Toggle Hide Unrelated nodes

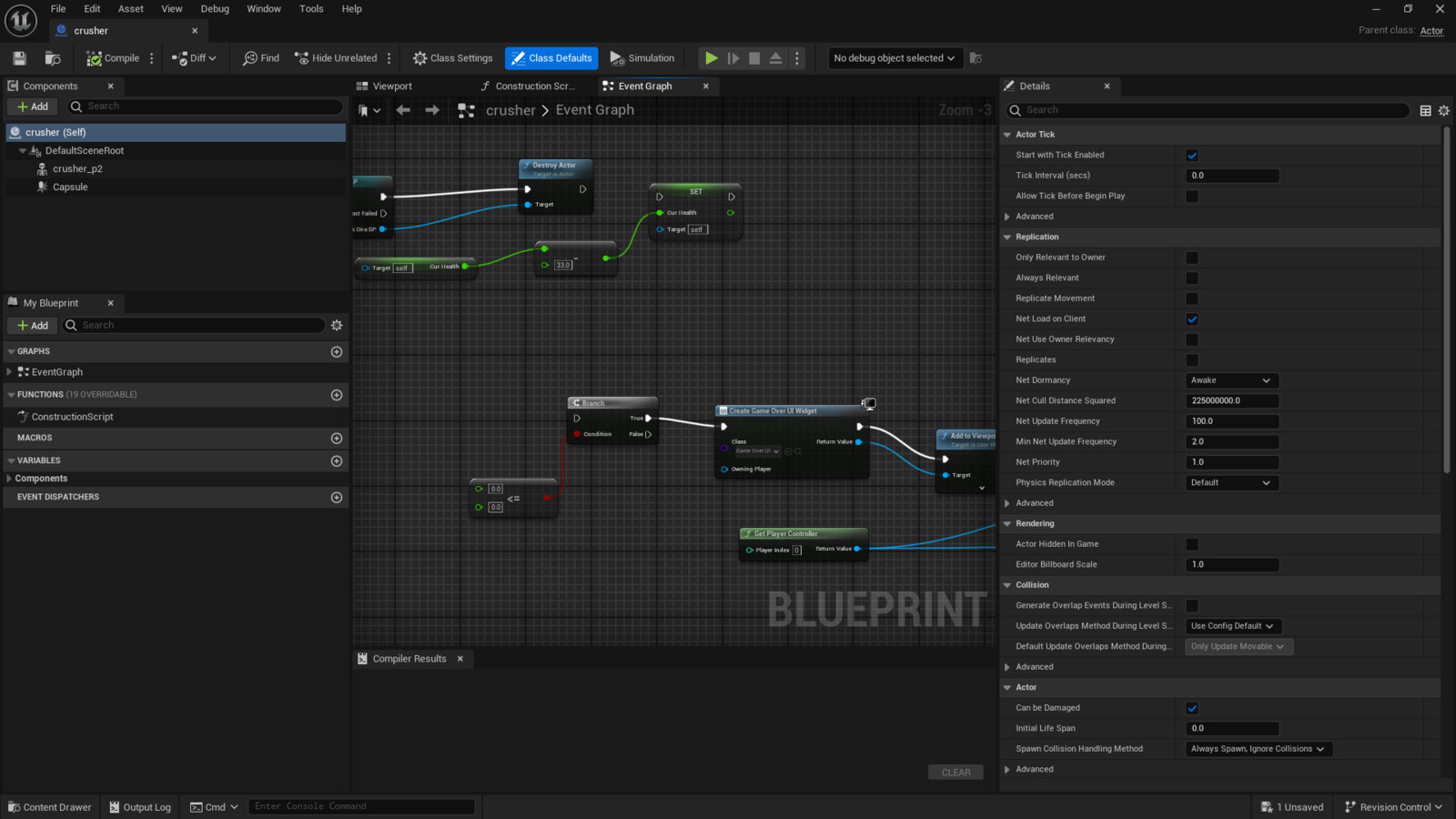point(336,58)
